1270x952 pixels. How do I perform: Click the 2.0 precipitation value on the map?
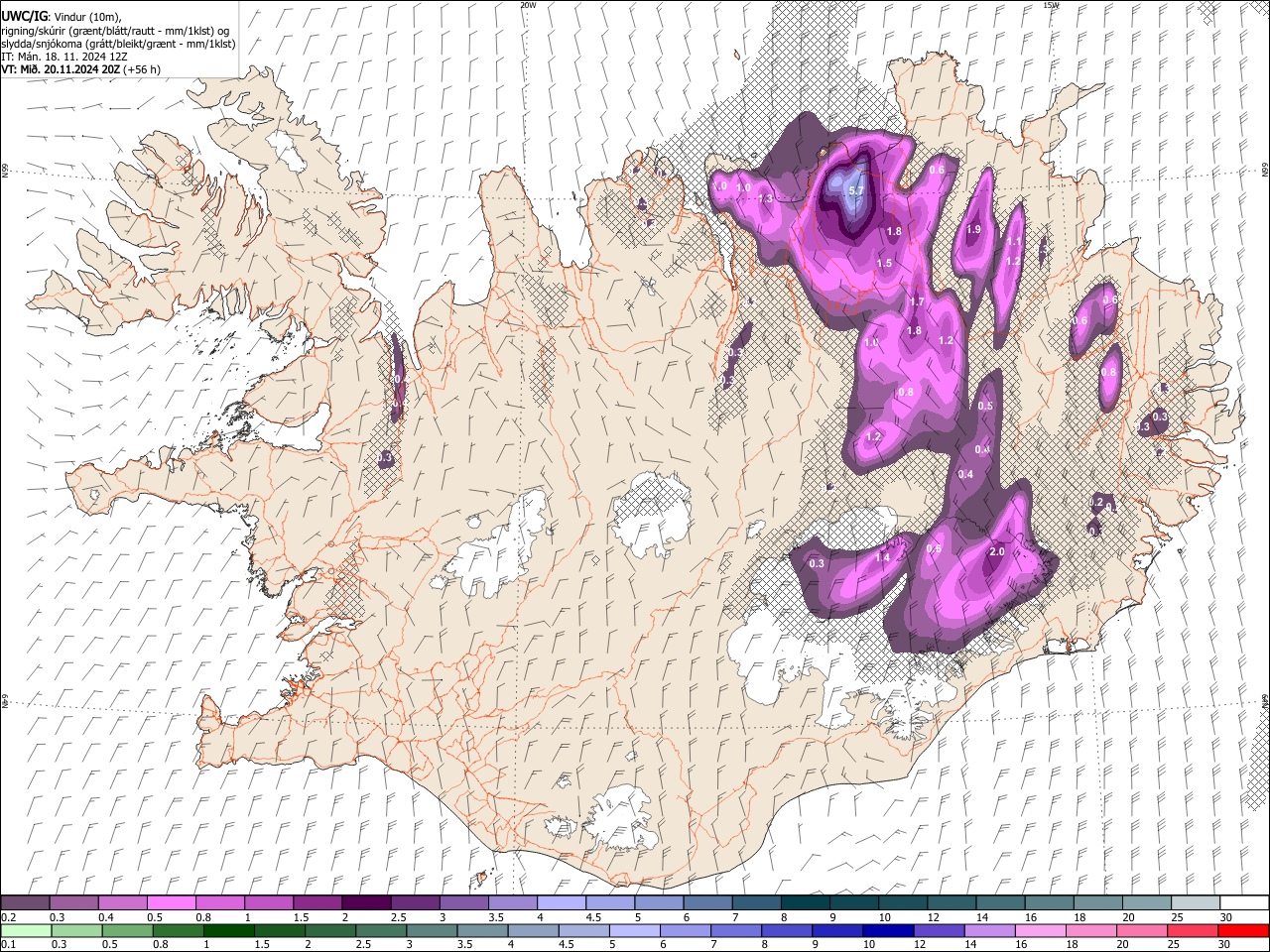[x=998, y=551]
